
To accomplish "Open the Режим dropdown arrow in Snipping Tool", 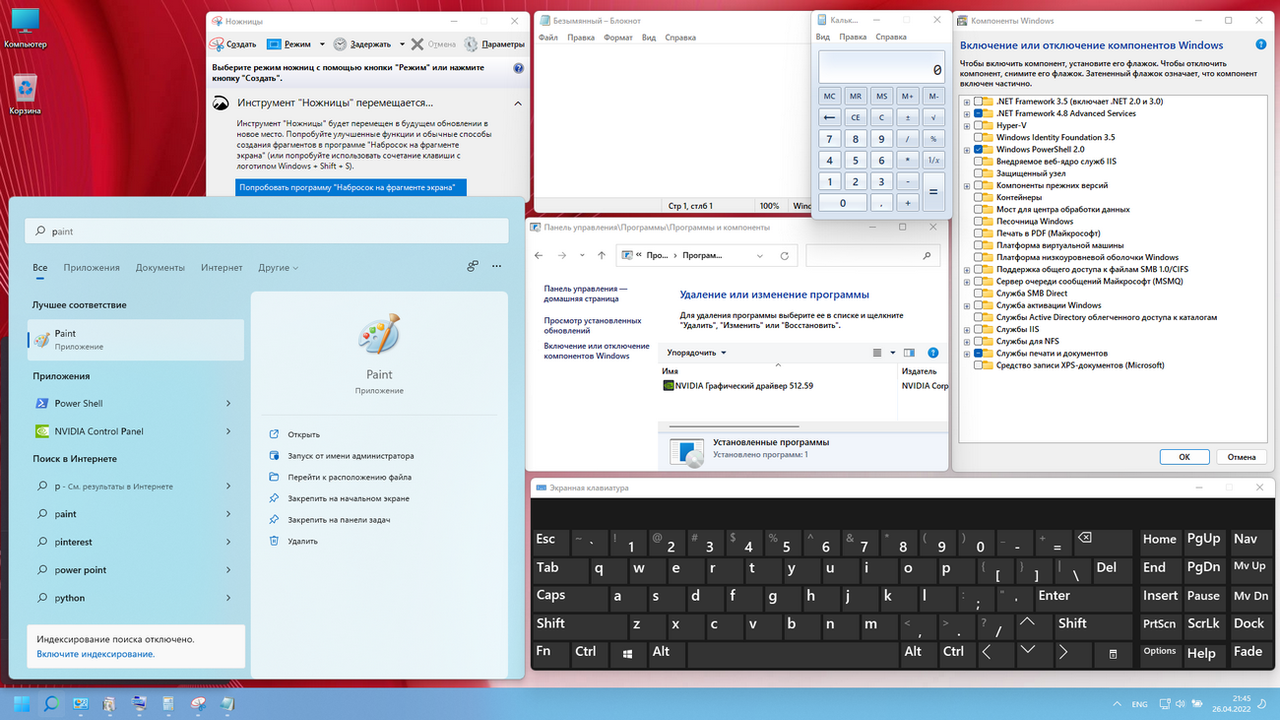I will pos(322,45).
